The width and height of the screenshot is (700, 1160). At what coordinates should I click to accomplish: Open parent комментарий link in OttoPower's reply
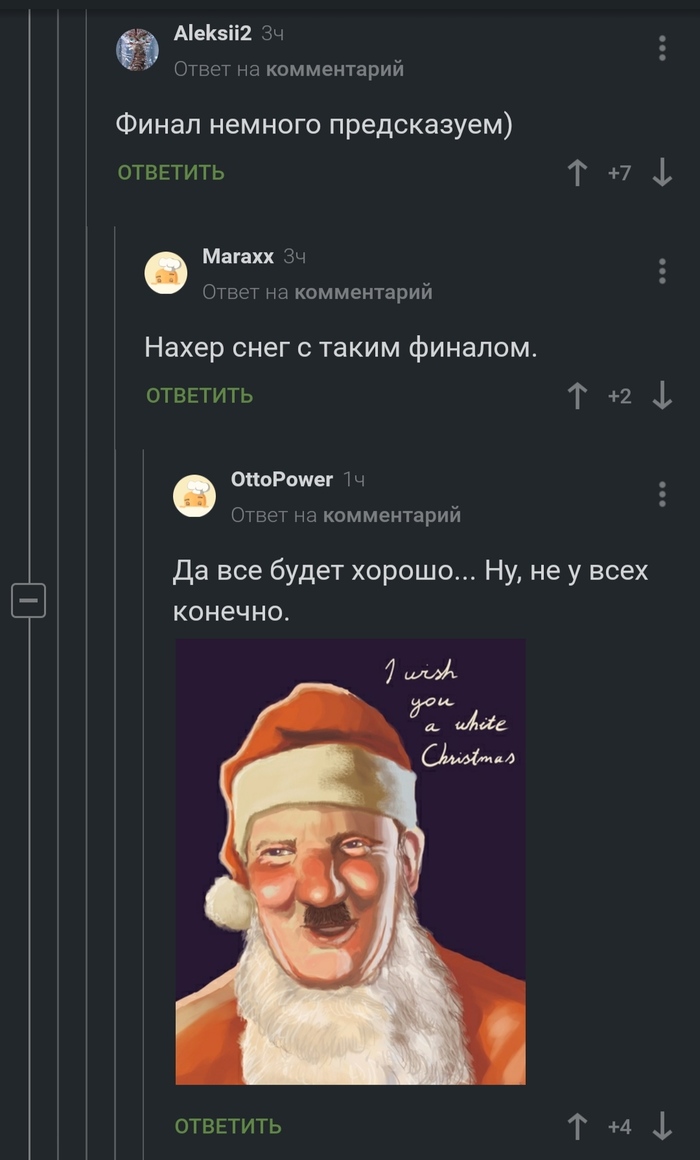392,514
